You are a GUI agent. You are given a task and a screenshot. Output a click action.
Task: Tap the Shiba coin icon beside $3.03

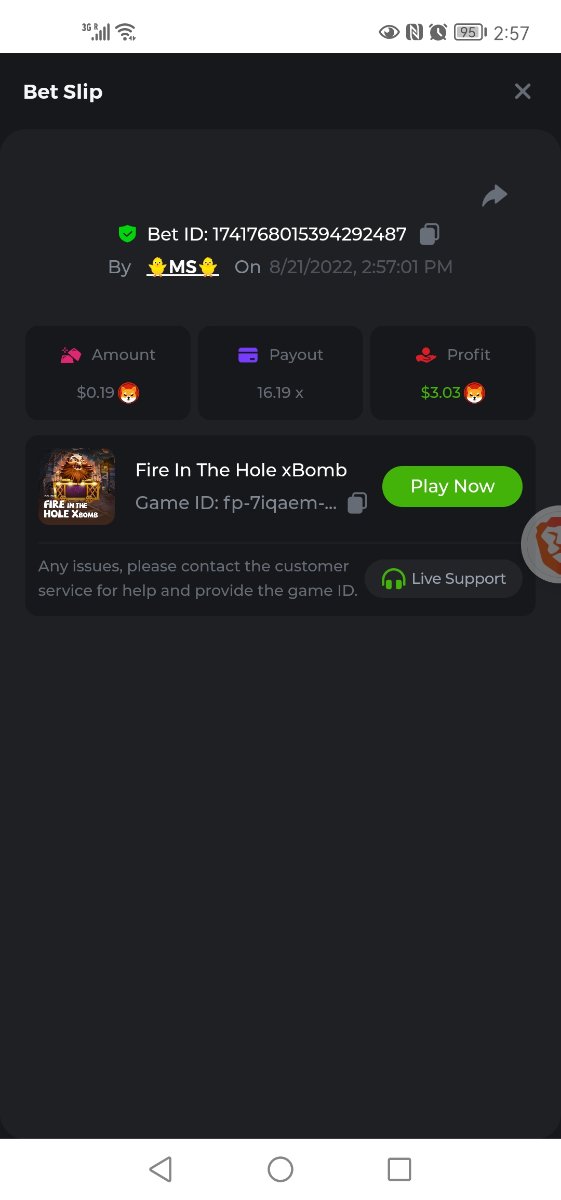coord(474,393)
